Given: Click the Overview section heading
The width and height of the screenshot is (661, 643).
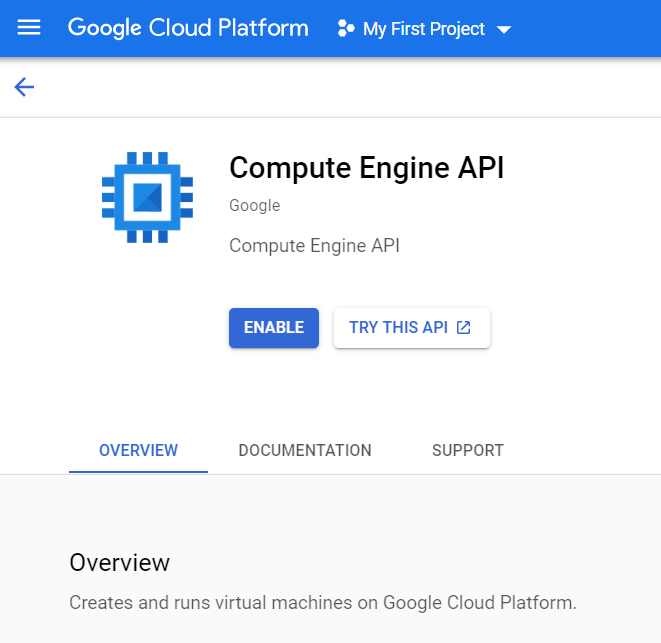Looking at the screenshot, I should click(x=119, y=562).
